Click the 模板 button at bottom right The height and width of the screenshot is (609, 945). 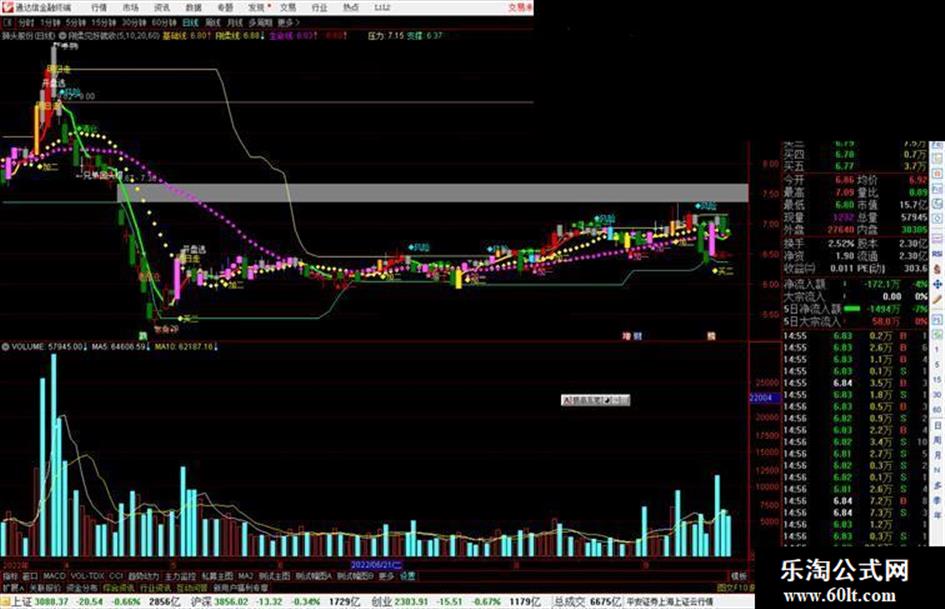coord(739,576)
